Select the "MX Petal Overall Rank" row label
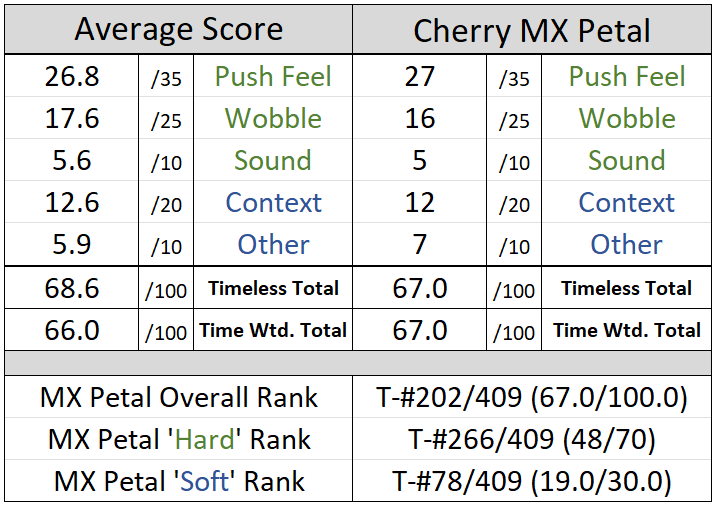This screenshot has width=714, height=508. 178,397
